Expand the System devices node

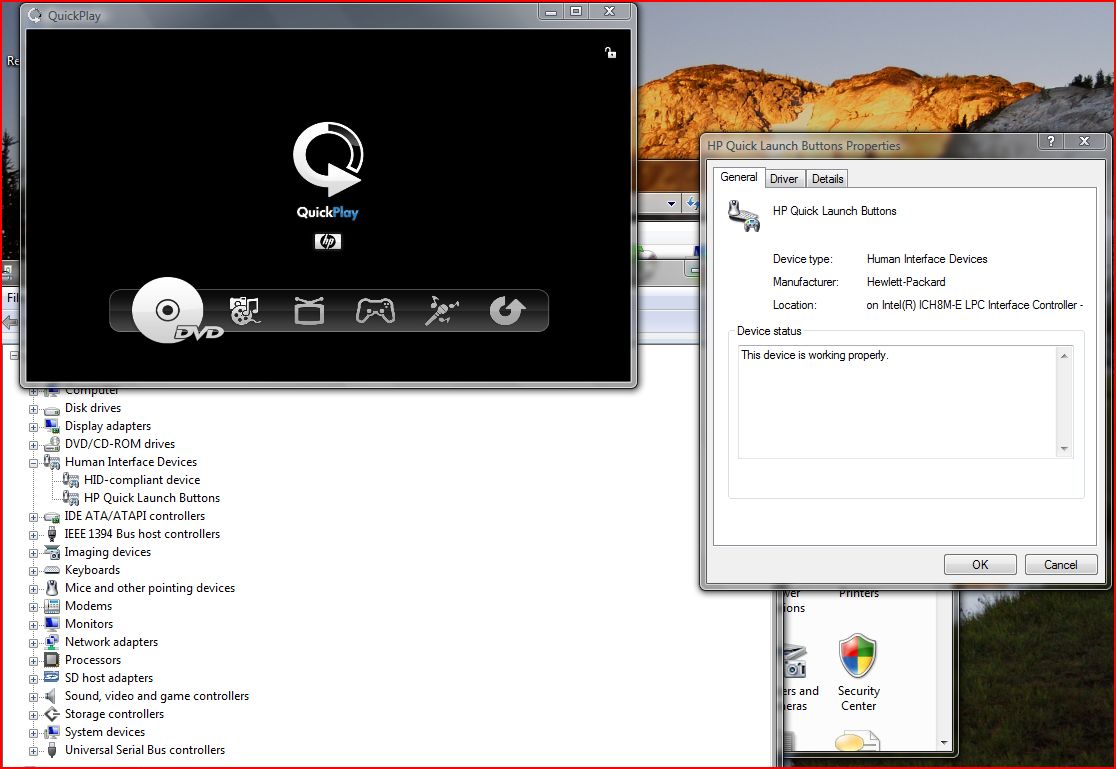point(33,733)
